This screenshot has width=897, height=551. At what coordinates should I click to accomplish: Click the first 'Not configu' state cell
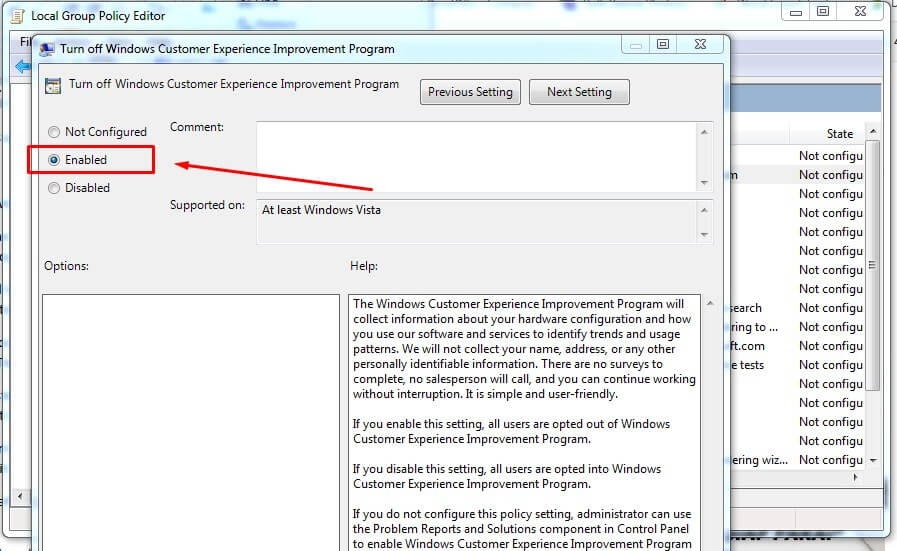(831, 156)
